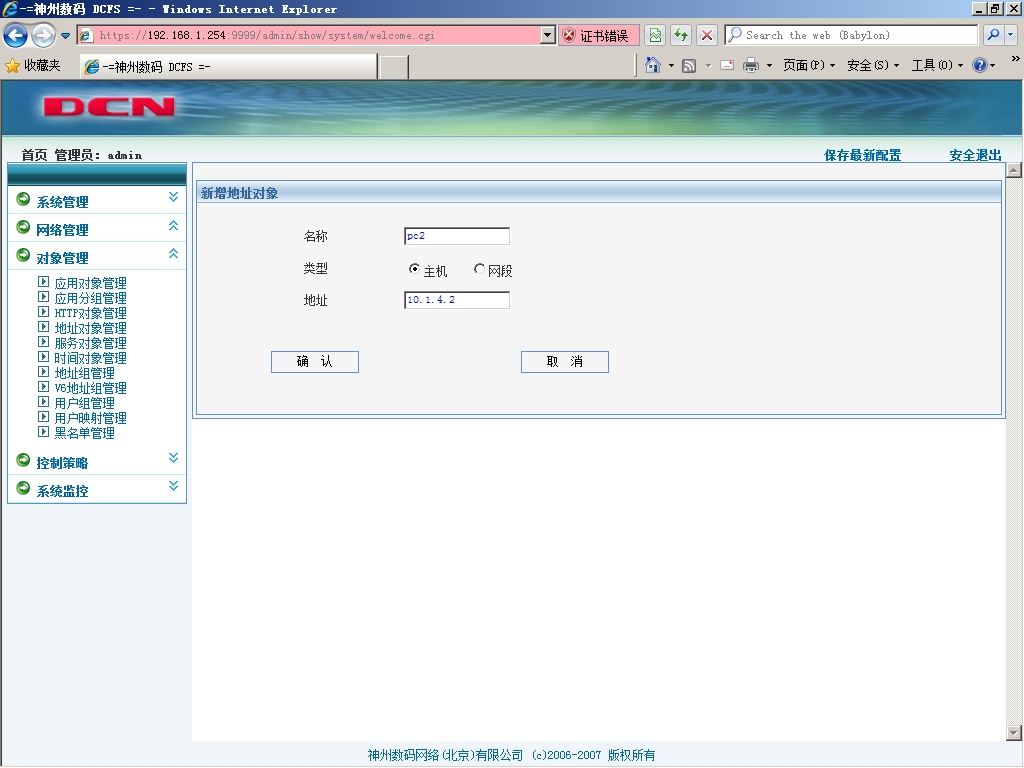This screenshot has width=1024, height=768.
Task: Collapse 网络管理 with its chevron
Action: (173, 225)
